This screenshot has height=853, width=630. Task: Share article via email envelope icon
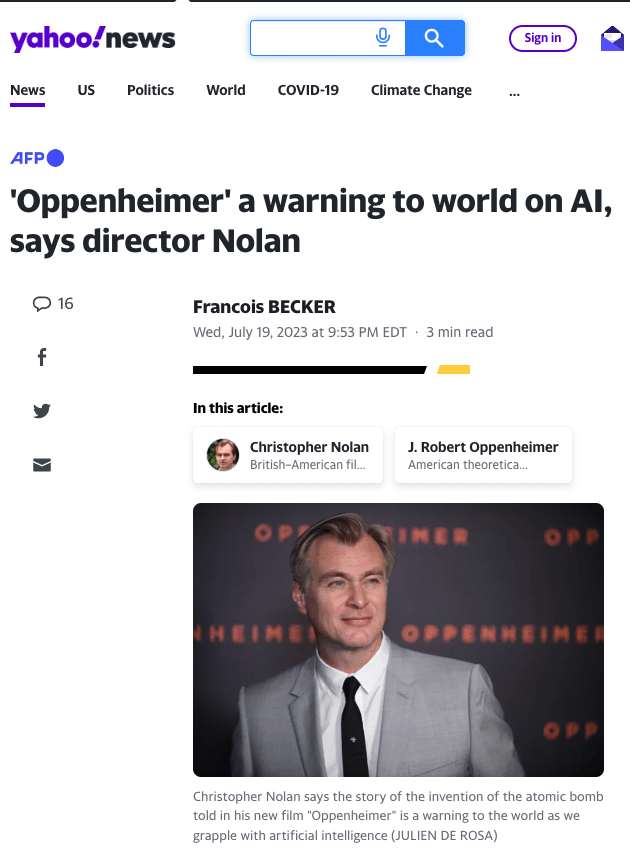(42, 465)
